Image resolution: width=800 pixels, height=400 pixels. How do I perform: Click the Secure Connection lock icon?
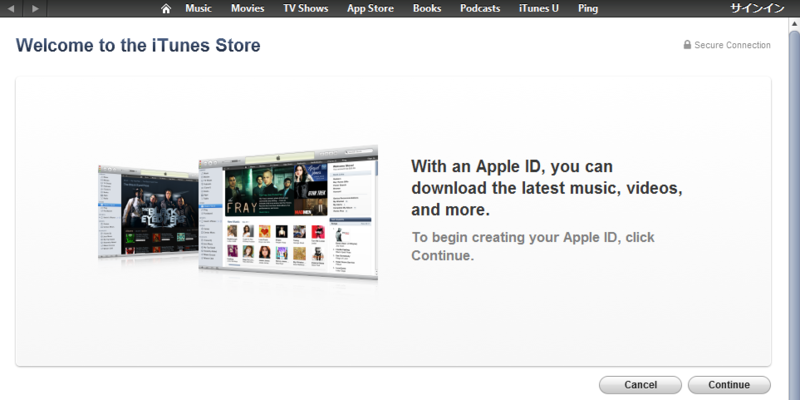tap(687, 44)
